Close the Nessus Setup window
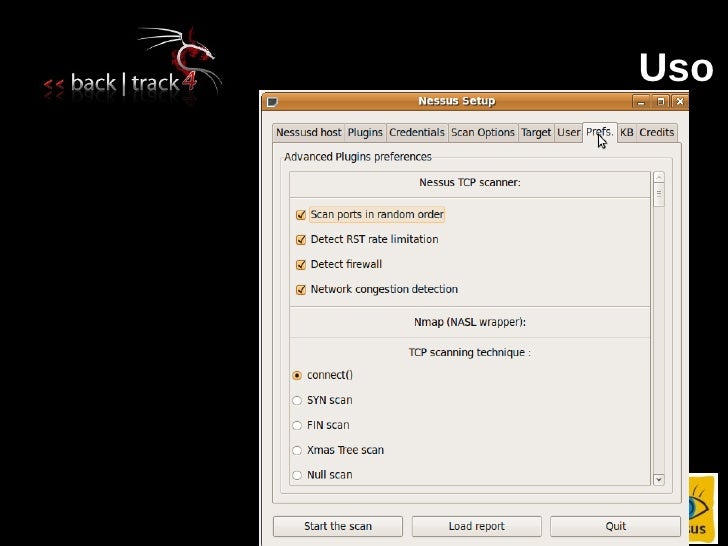The image size is (728, 546). pos(680,101)
